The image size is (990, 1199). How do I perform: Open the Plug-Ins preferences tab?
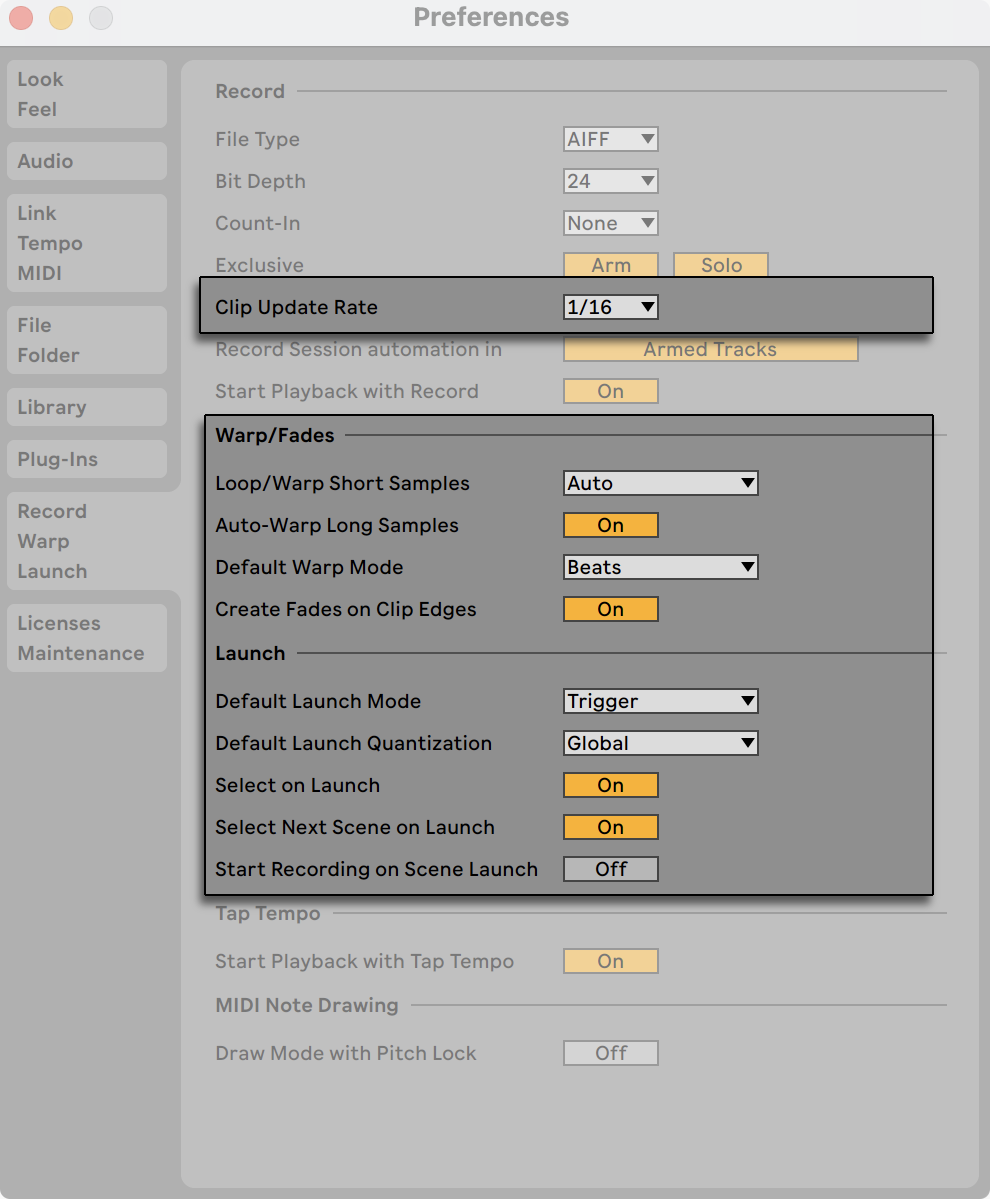(86, 459)
